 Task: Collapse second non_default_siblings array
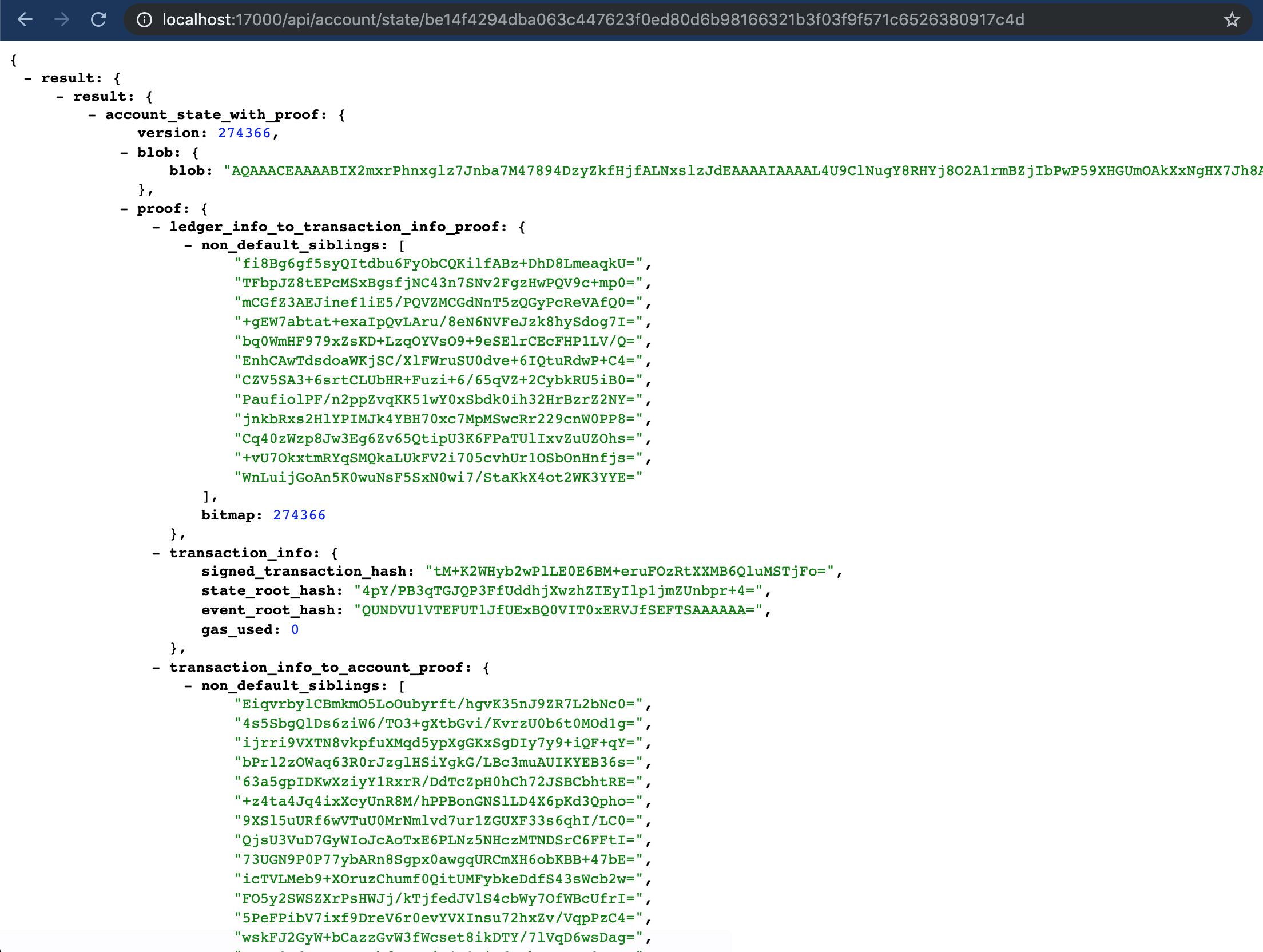[188, 686]
